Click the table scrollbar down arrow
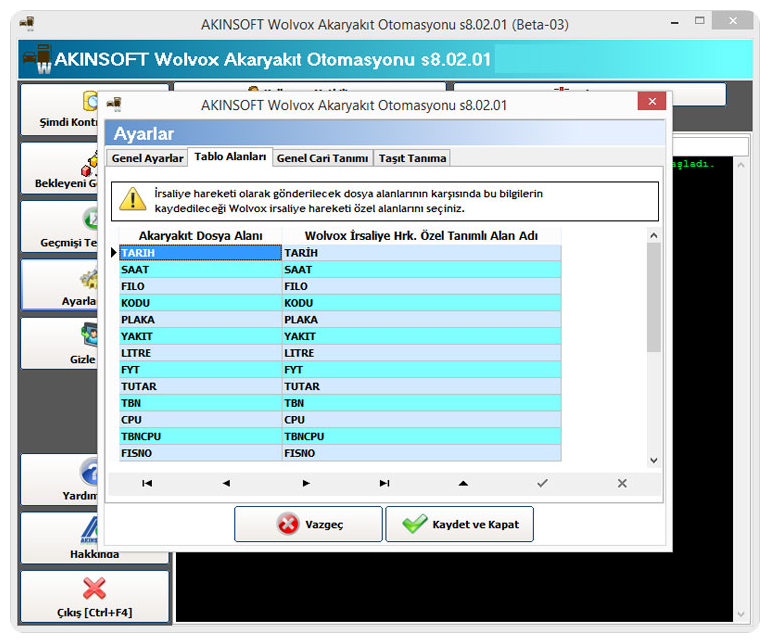The width and height of the screenshot is (770, 643). [654, 460]
